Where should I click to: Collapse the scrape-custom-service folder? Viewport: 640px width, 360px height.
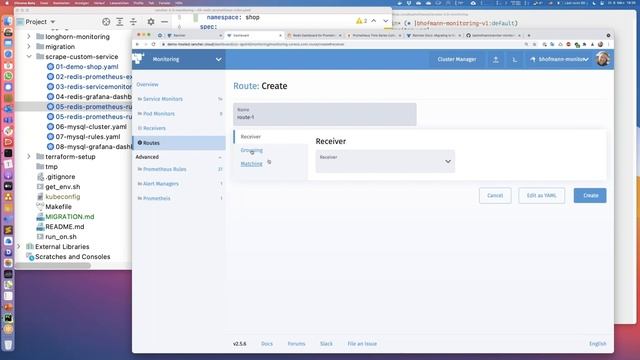click(x=29, y=56)
